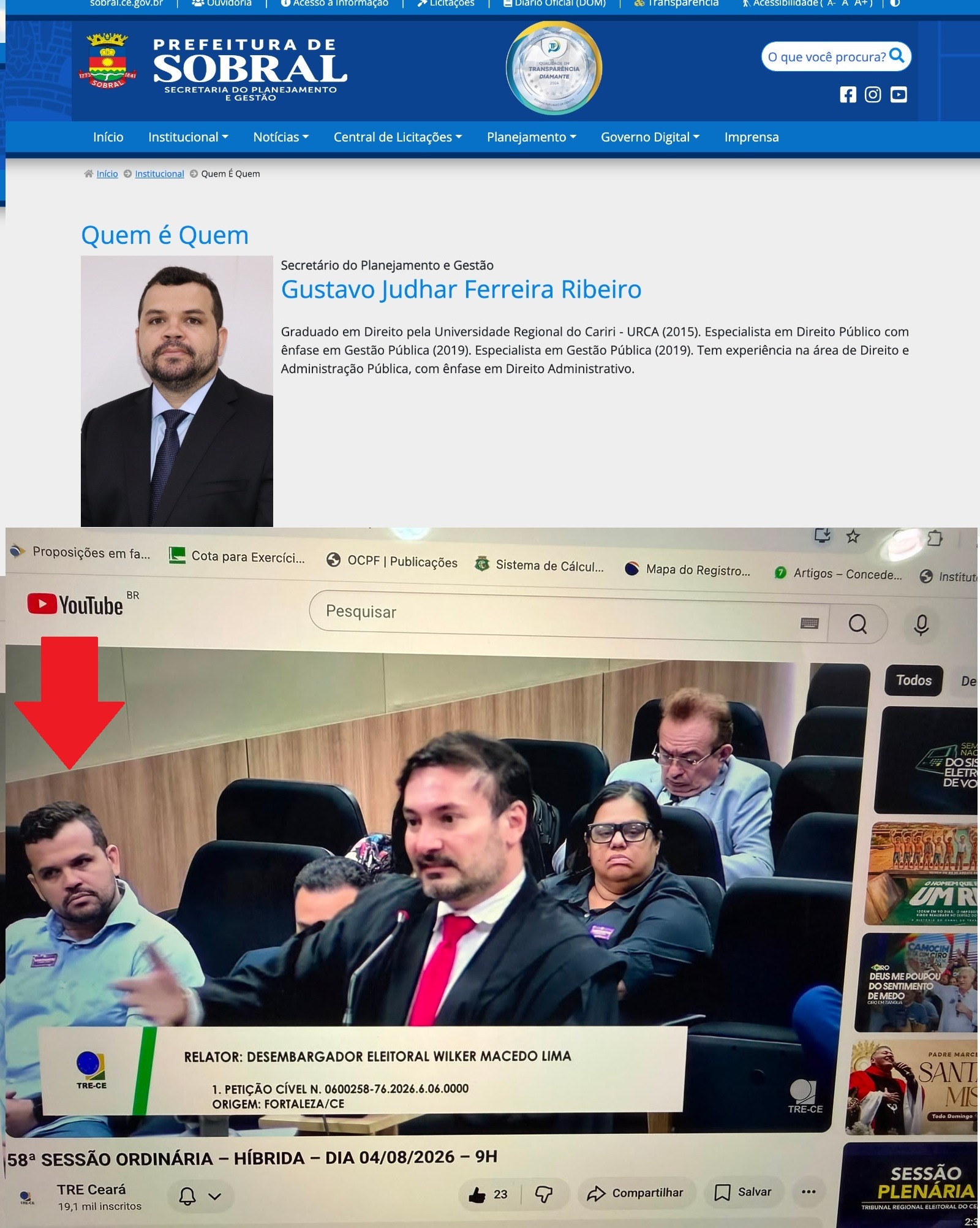Open the on-screen keyboard icon in YouTube search
Image resolution: width=980 pixels, height=1228 pixels.
point(809,623)
